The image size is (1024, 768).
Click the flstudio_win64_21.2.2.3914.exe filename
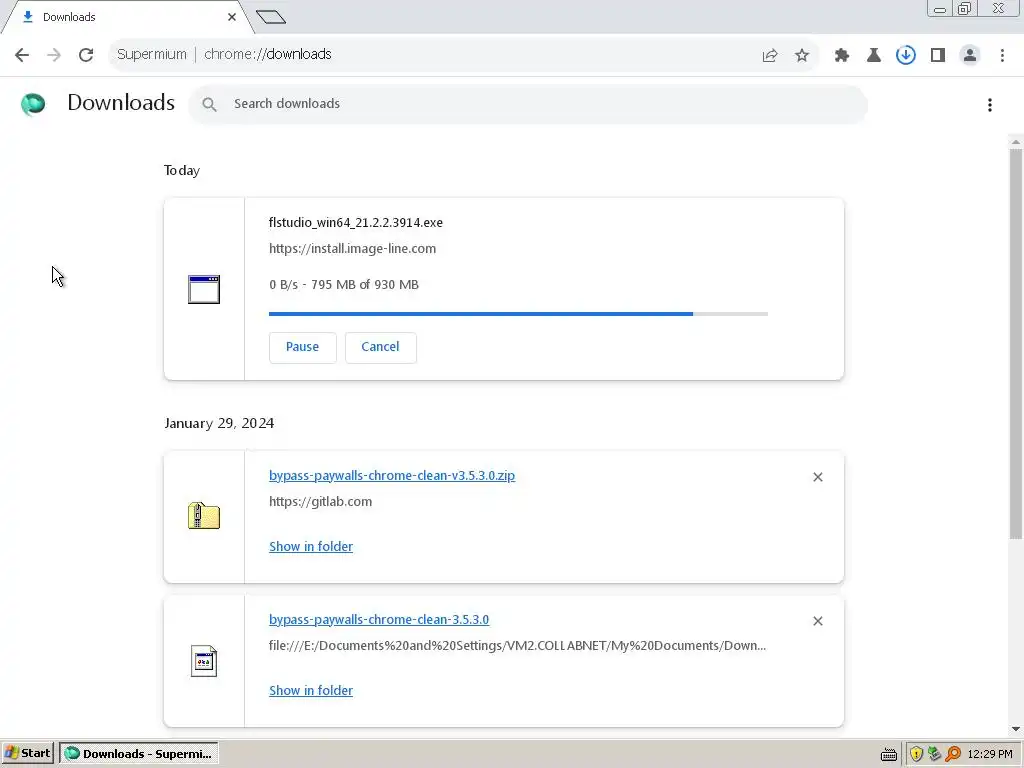pyautogui.click(x=355, y=223)
